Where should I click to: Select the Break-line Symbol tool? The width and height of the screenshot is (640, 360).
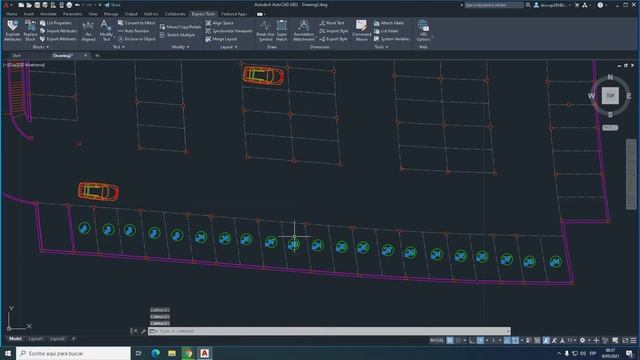coord(265,30)
